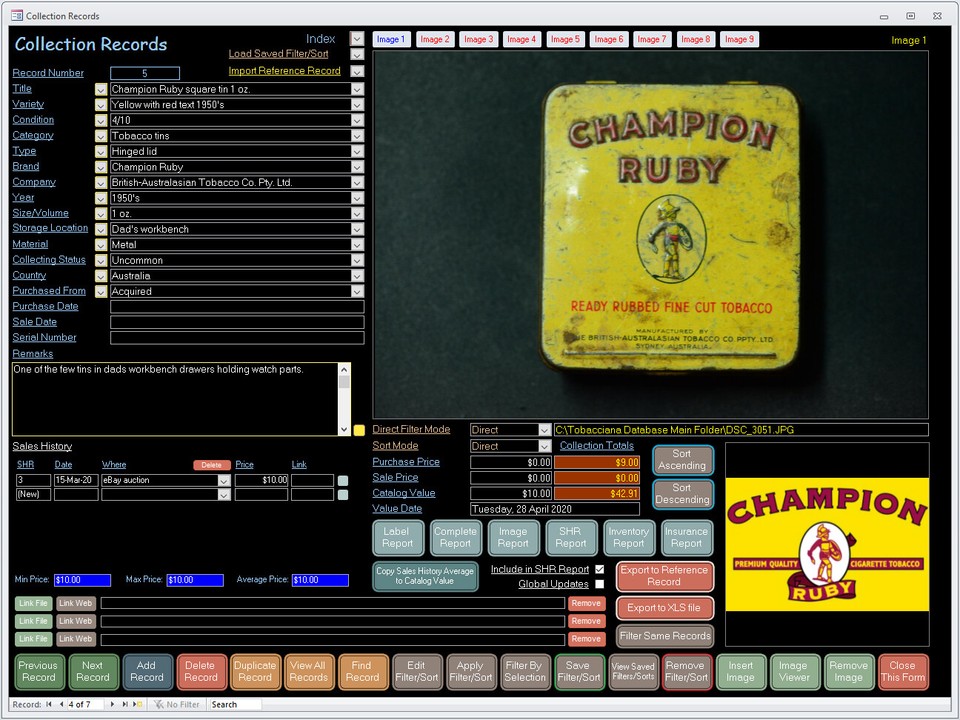
Task: Click the first Link File button
Action: pos(33,604)
